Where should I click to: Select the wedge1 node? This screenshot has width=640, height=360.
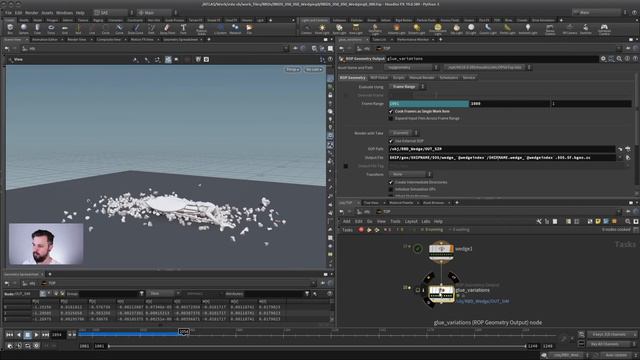point(441,249)
